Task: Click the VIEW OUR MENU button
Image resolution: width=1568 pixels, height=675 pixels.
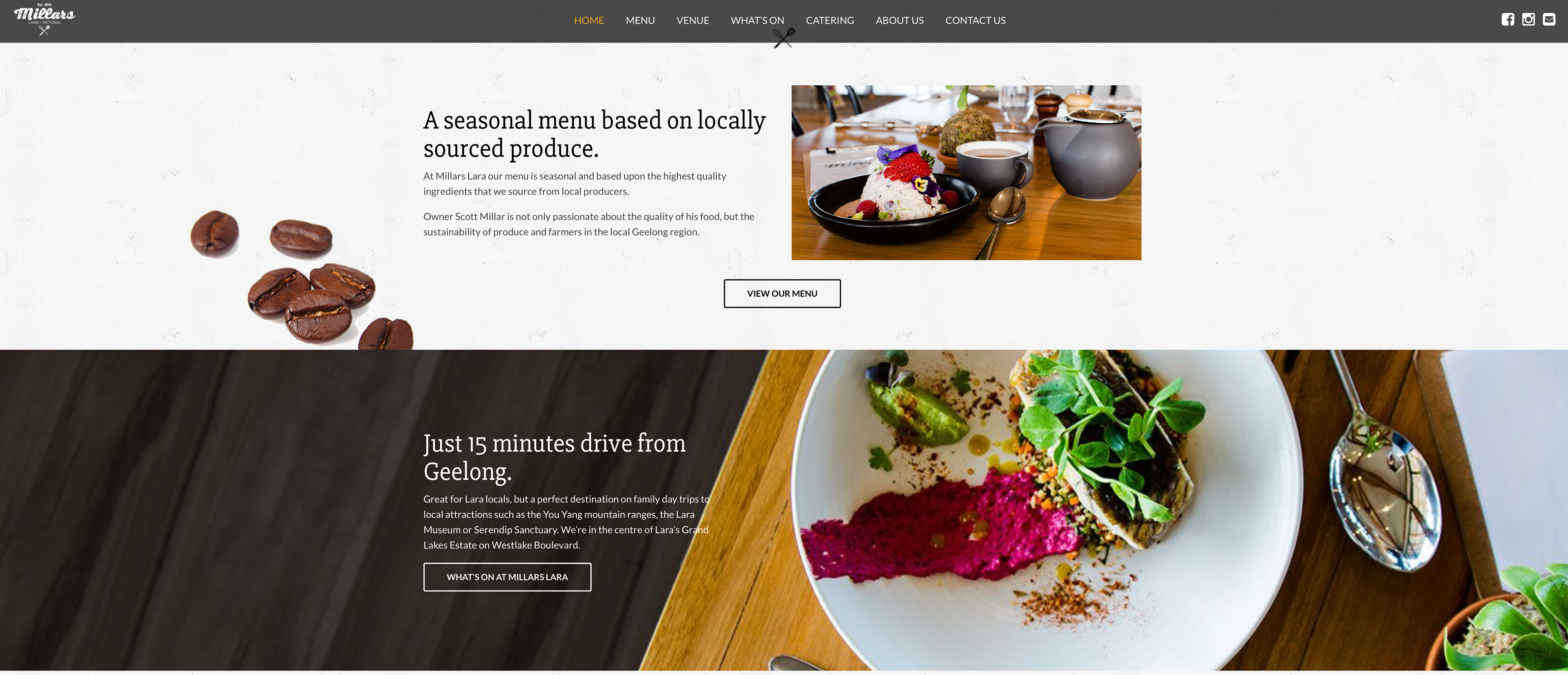Action: (x=782, y=293)
